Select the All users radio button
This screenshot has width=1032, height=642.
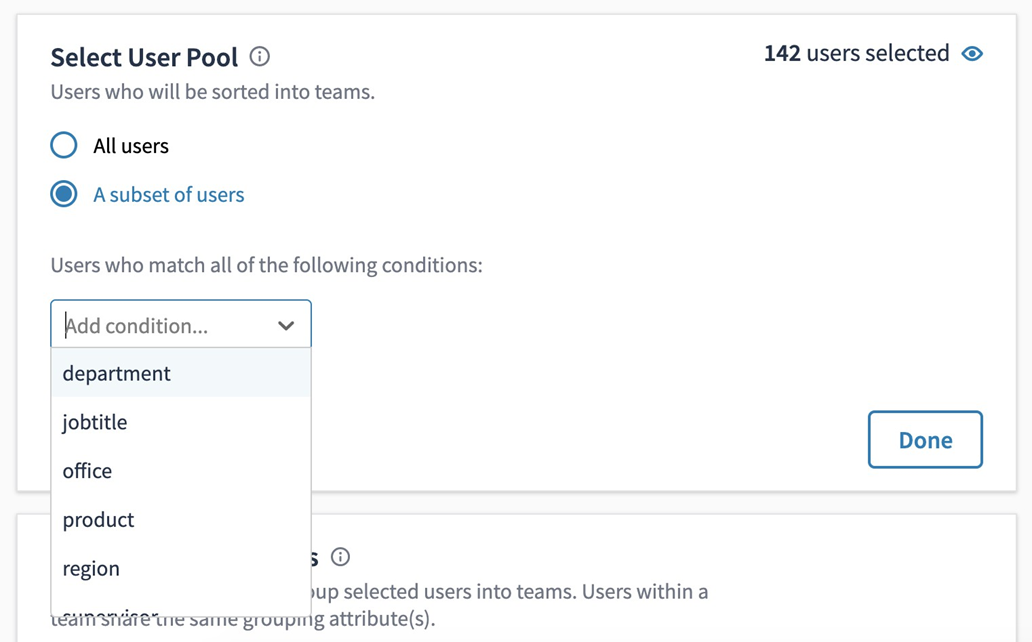pos(64,145)
